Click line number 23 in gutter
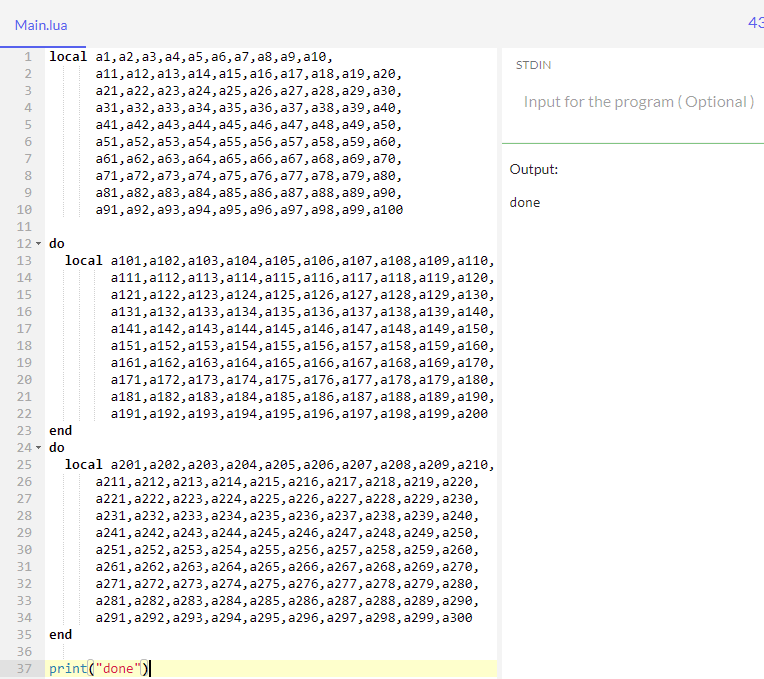The width and height of the screenshot is (764, 679). pos(24,431)
